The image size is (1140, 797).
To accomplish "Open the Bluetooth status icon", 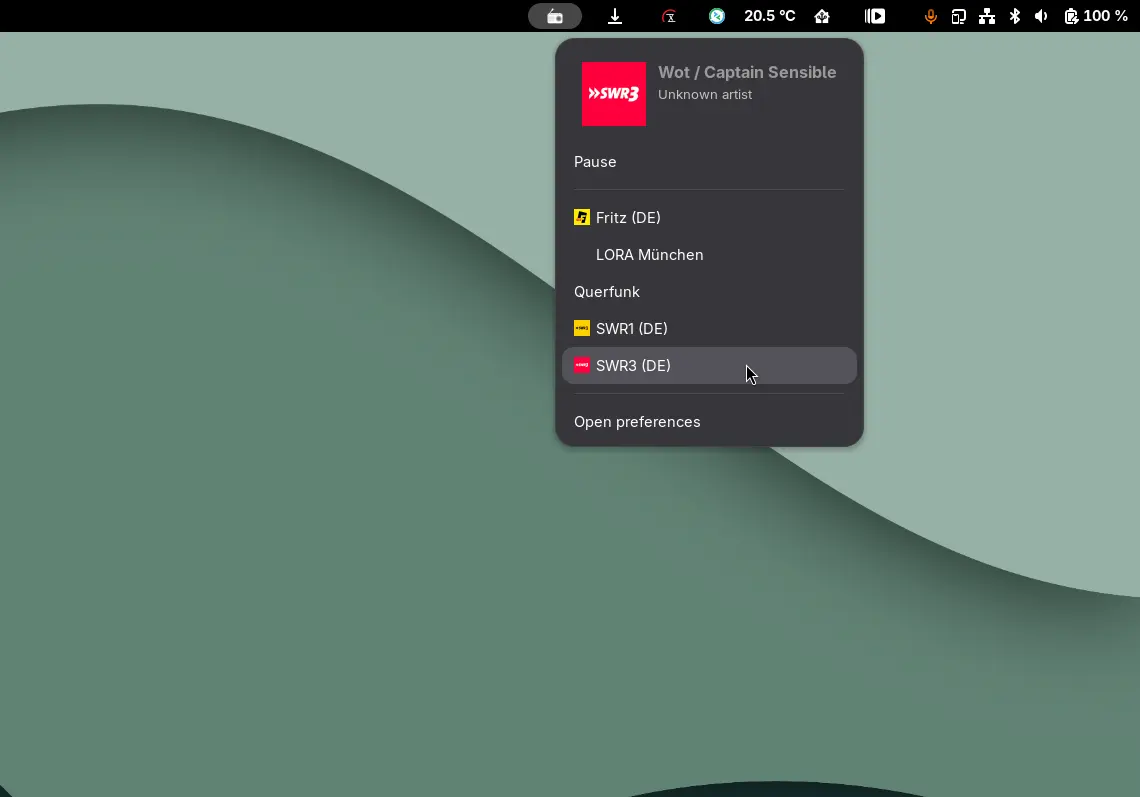I will pyautogui.click(x=1014, y=15).
